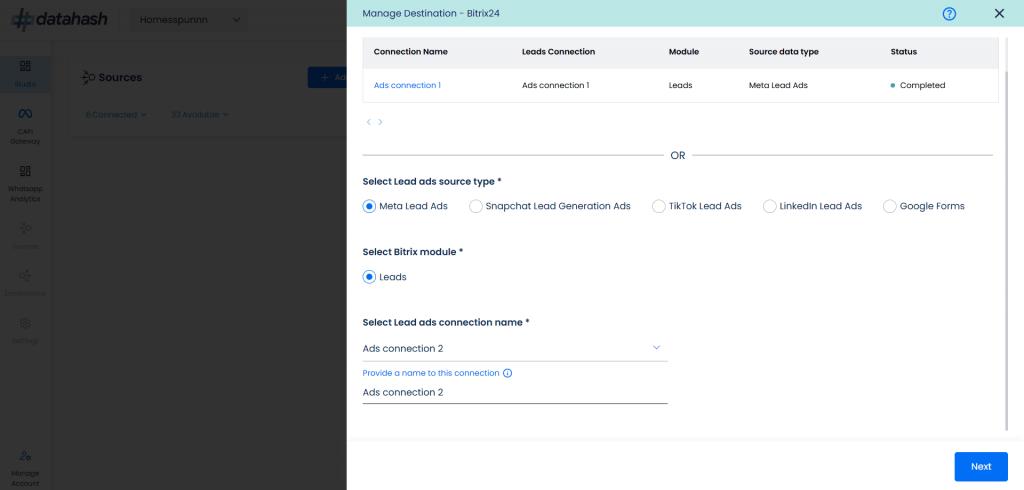
Task: Expand the 33 Available filter
Action: point(200,114)
